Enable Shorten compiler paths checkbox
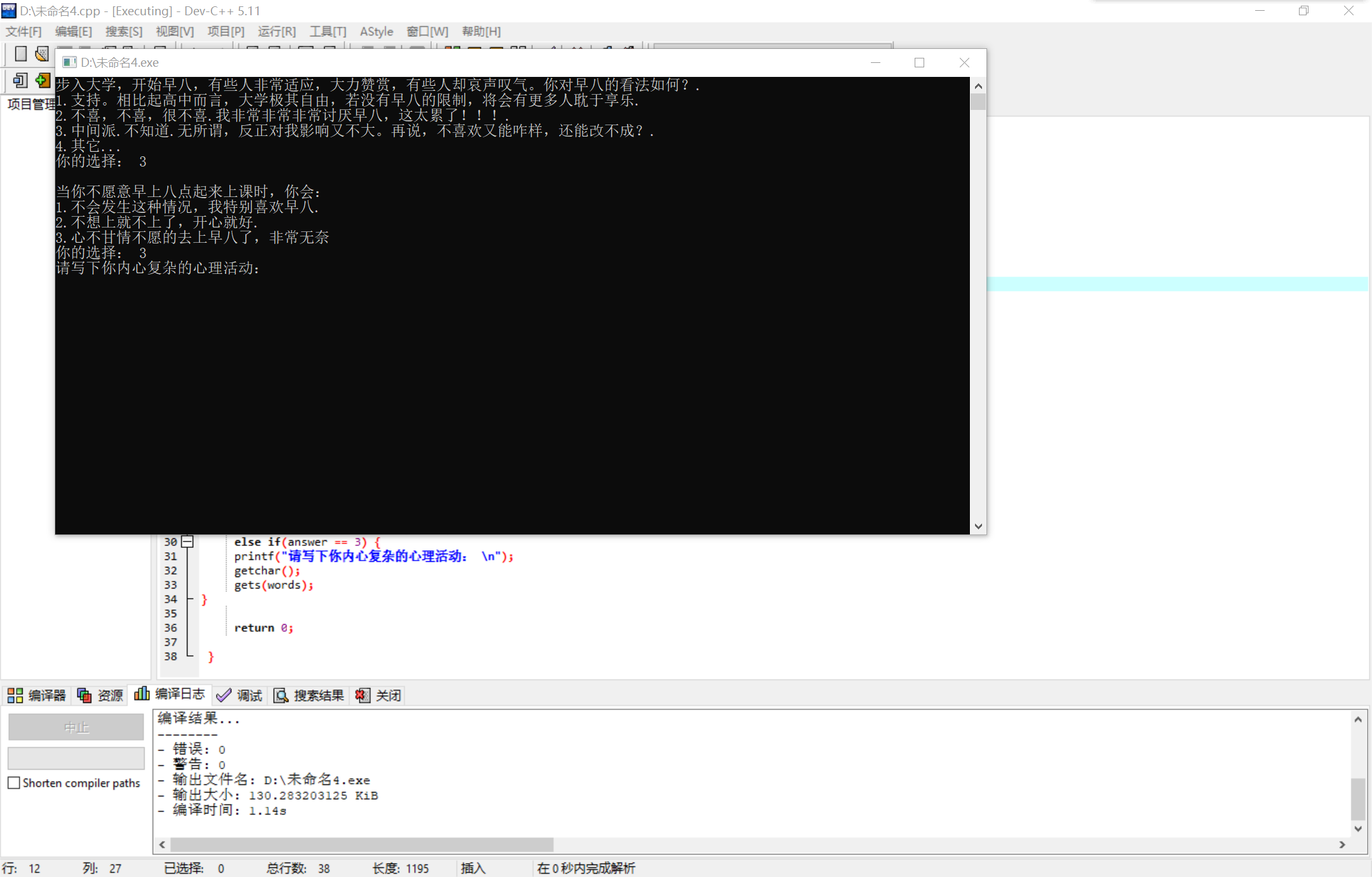 [x=14, y=783]
